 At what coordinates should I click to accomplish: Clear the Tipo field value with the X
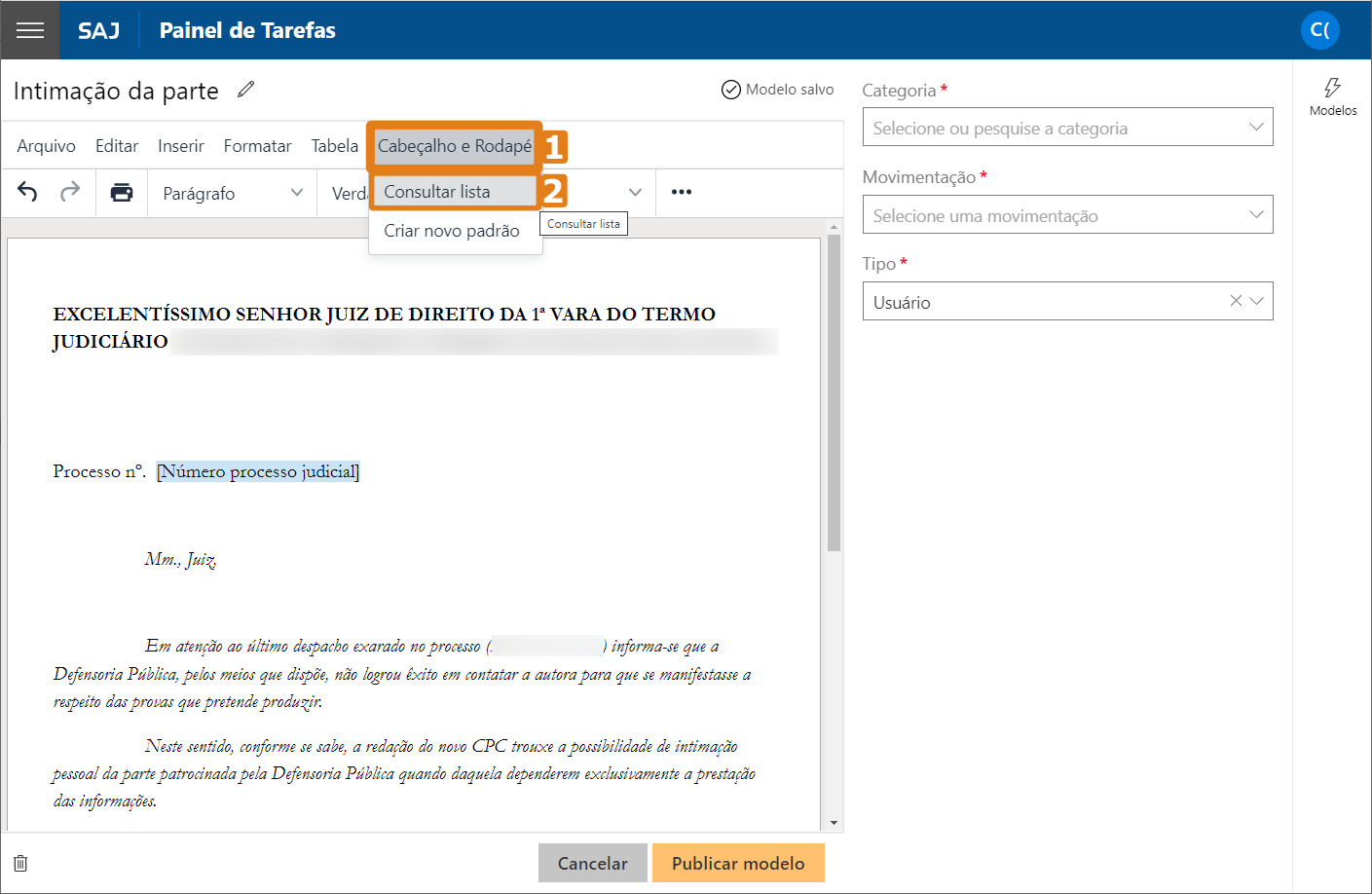[1236, 301]
